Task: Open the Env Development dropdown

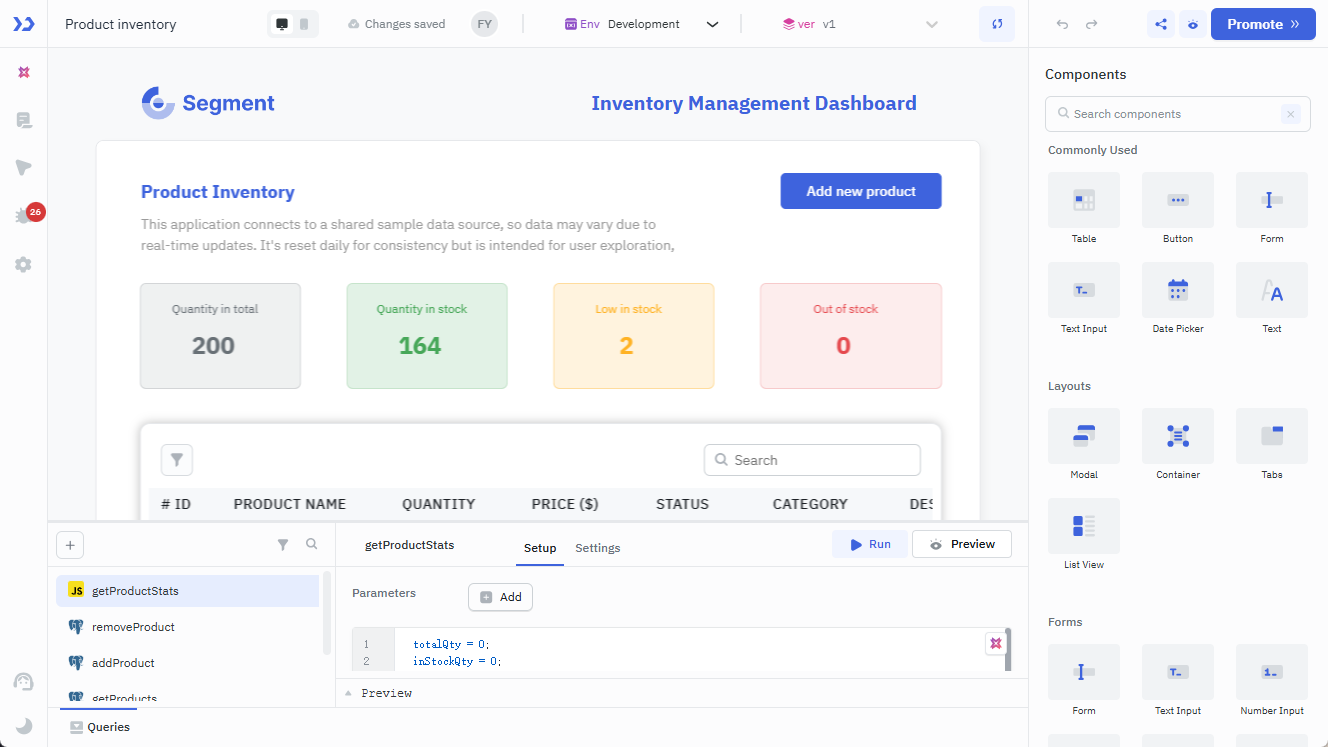Action: point(641,24)
